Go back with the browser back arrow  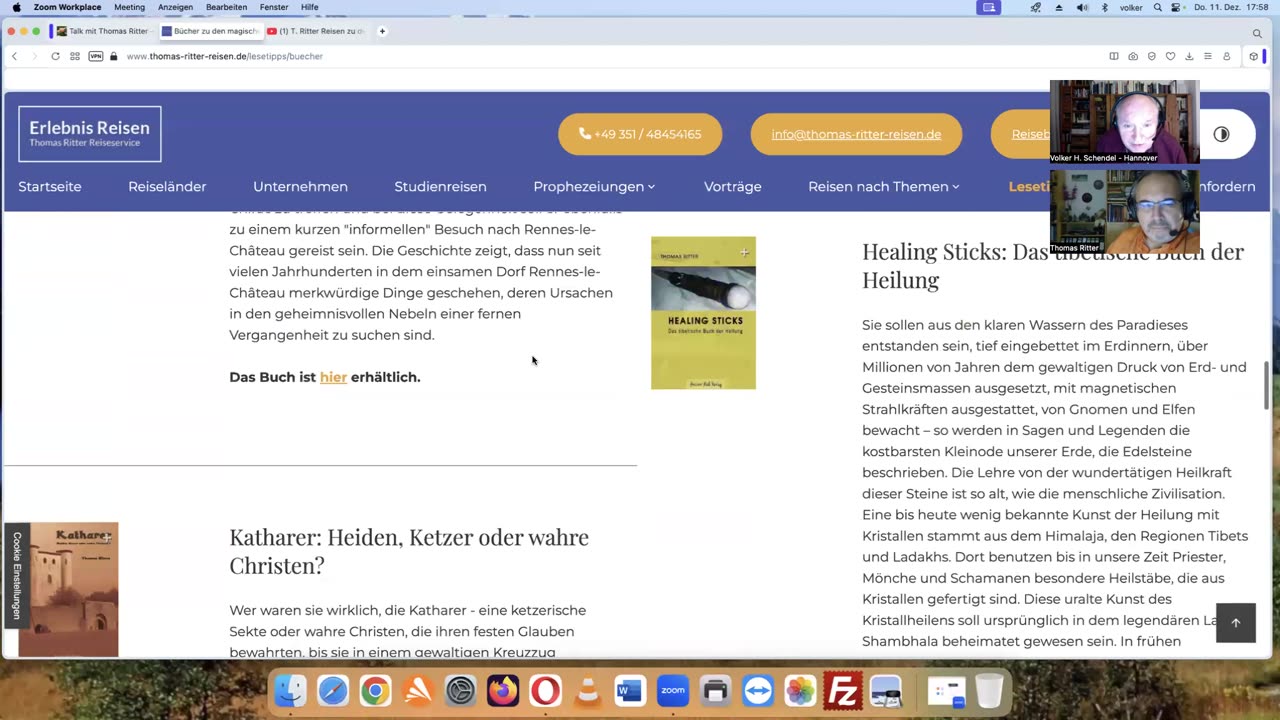coord(14,56)
